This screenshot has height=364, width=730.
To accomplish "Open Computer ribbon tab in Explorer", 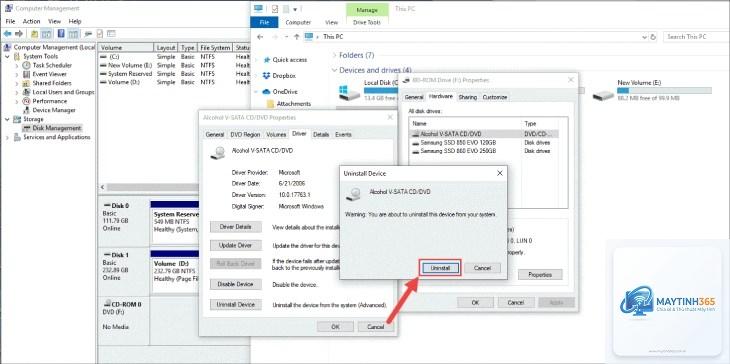I will (x=298, y=22).
